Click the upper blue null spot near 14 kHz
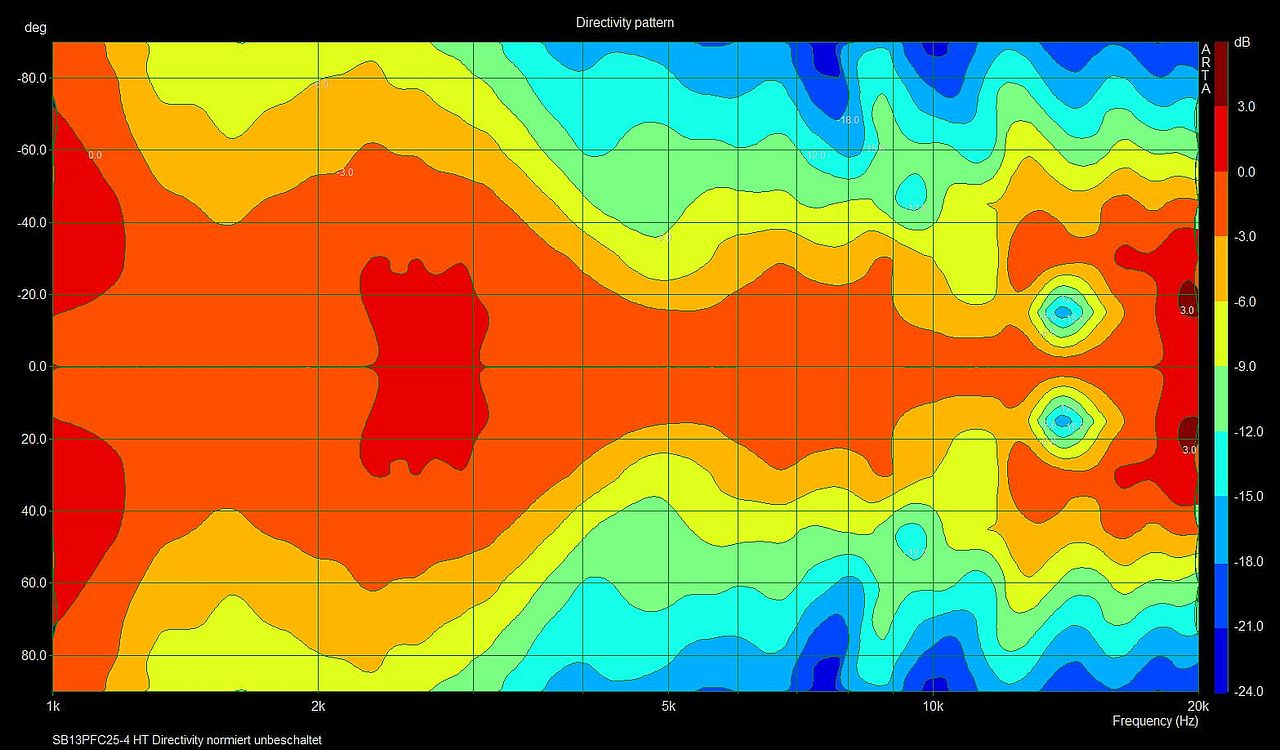This screenshot has height=750, width=1280. pos(1063,312)
